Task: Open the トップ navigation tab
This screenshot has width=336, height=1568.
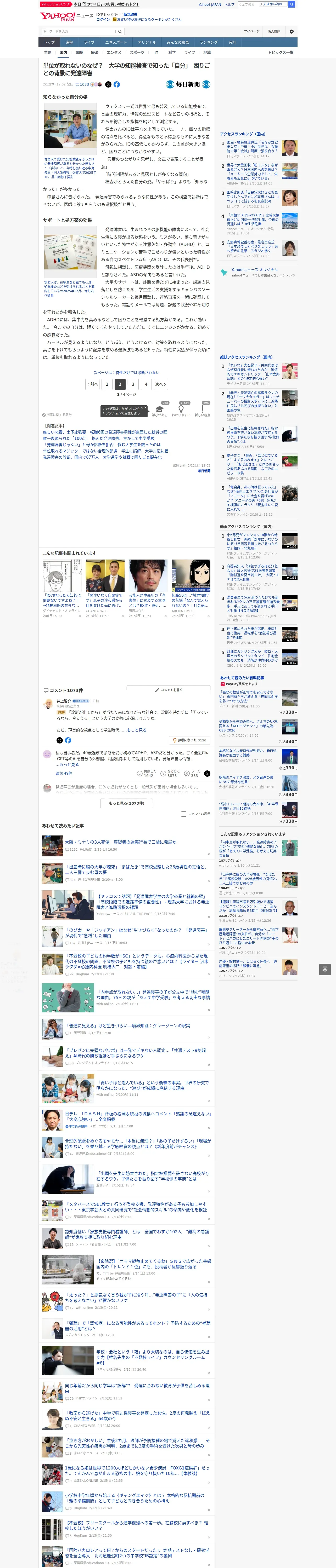Action: (49, 42)
